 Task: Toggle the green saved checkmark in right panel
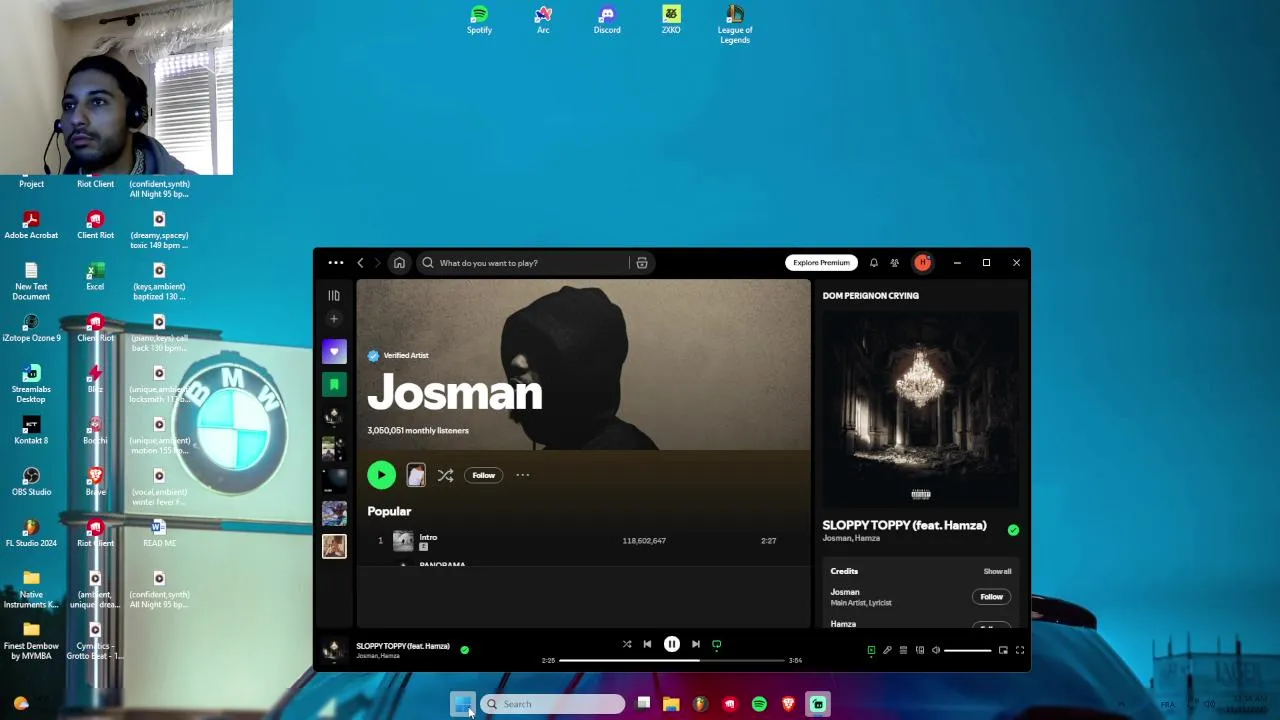[1013, 530]
